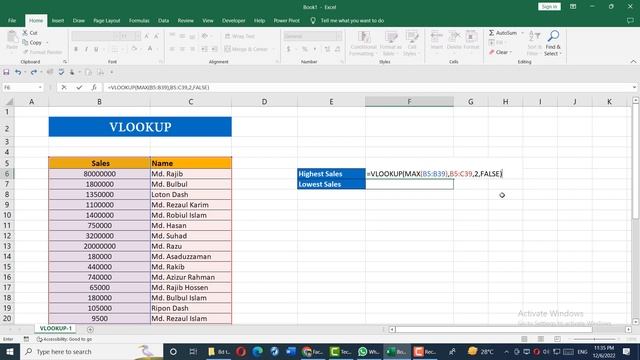
Task: Open Find & Select
Action: pos(553,43)
